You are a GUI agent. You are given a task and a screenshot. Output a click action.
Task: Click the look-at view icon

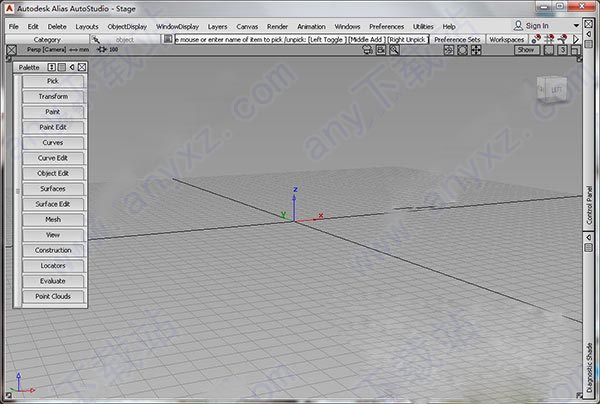pos(449,50)
